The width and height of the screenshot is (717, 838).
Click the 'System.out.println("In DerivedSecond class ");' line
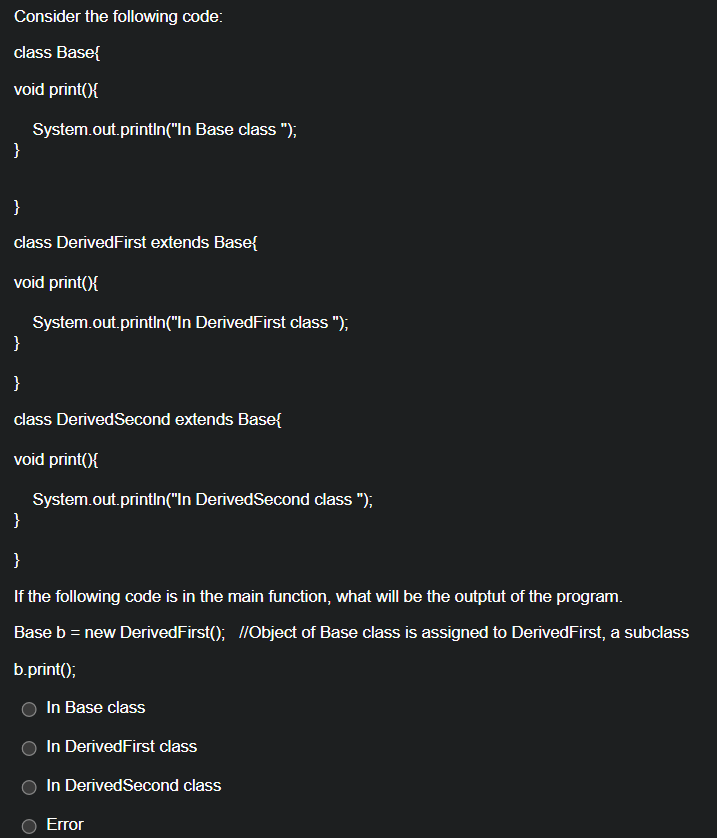203,499
